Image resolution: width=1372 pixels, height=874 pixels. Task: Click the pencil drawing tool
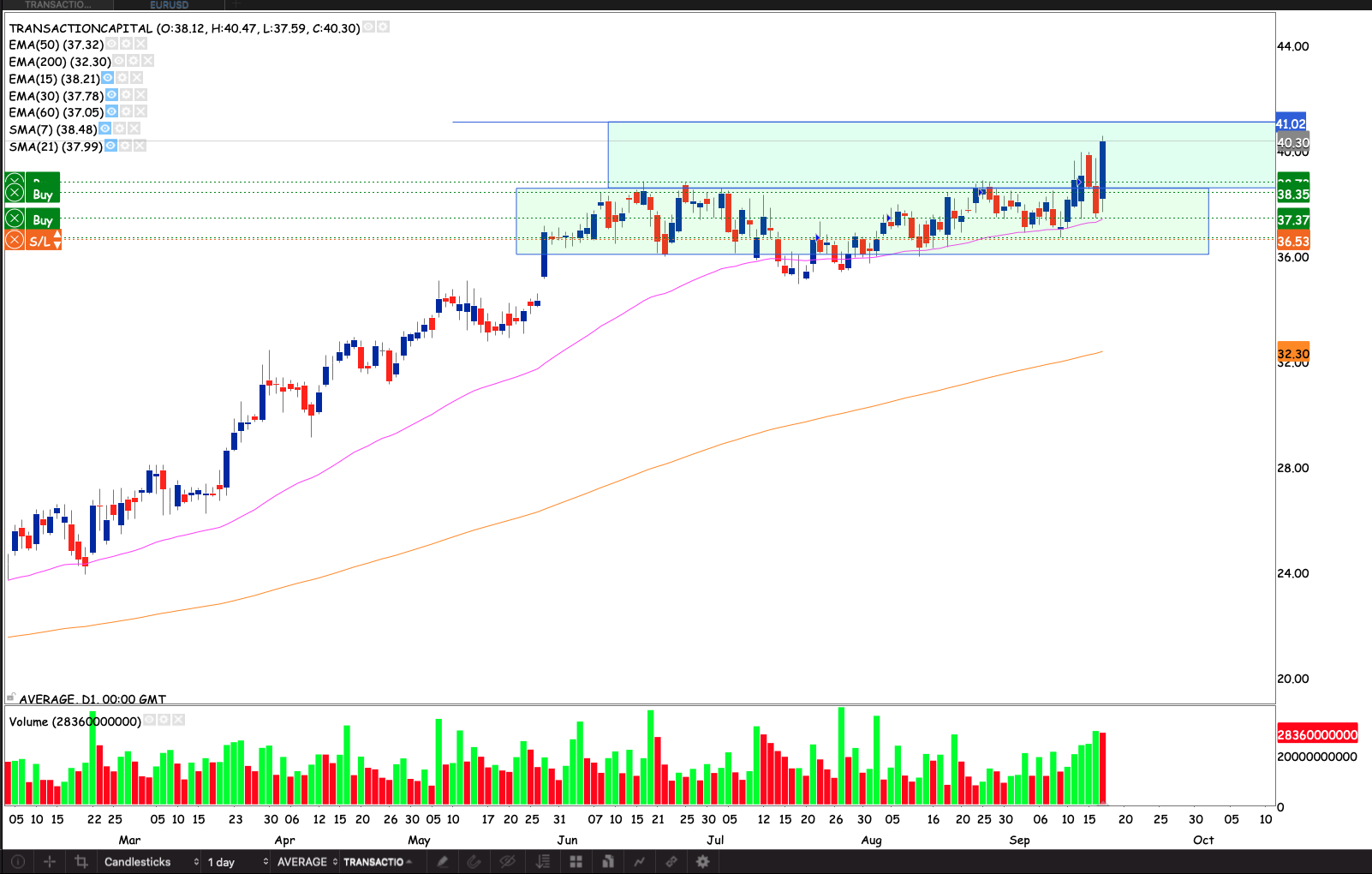tap(443, 862)
